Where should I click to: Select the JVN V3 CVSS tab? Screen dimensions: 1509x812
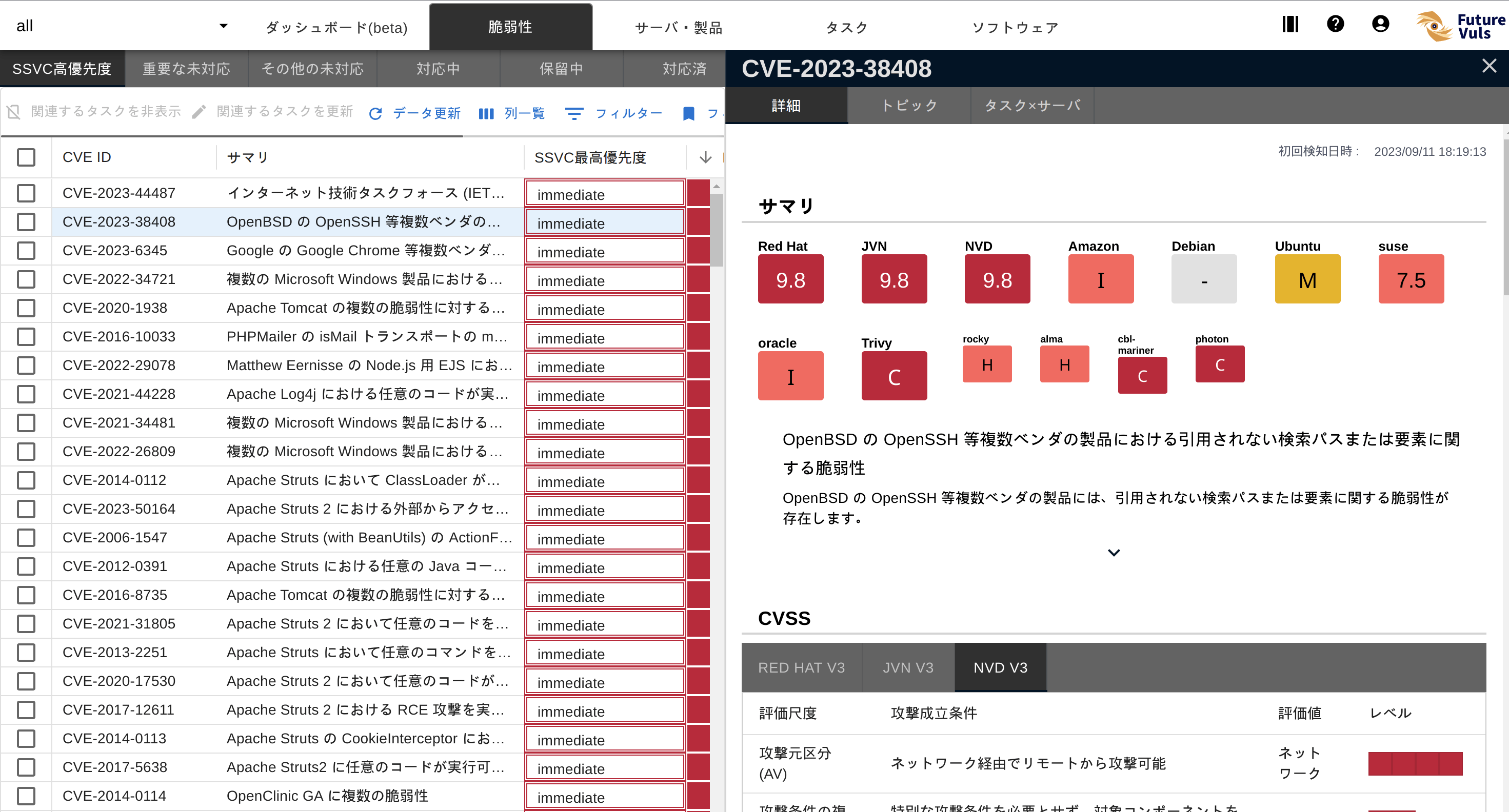[x=908, y=667]
